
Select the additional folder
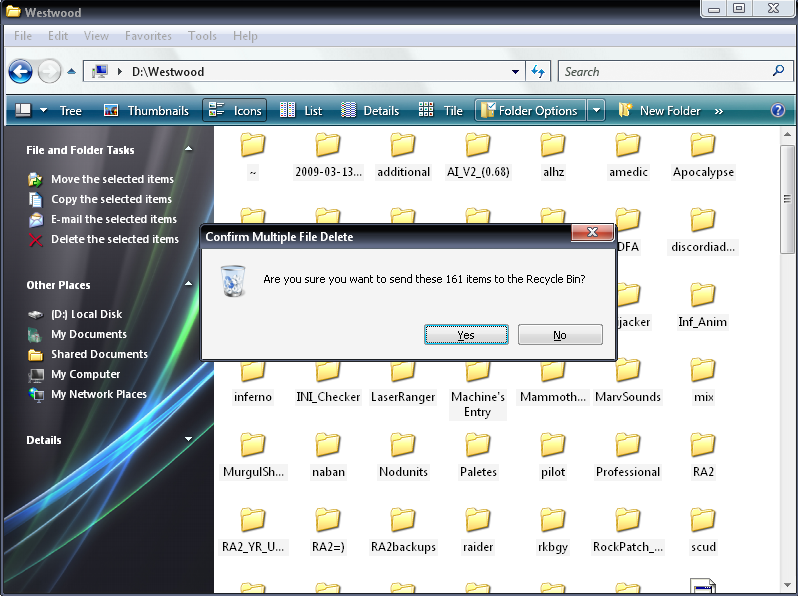(403, 156)
